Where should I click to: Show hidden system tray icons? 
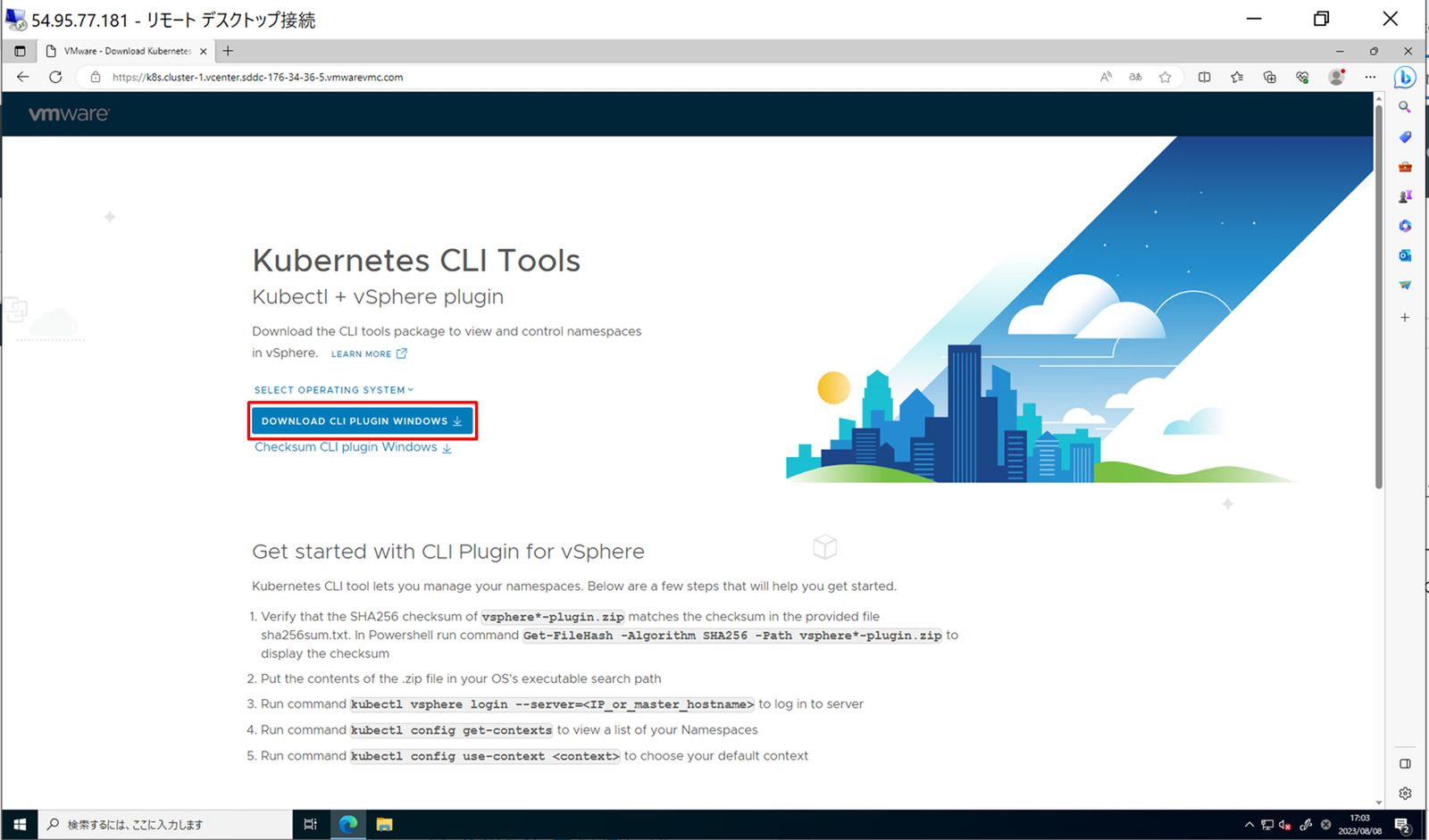[1249, 825]
